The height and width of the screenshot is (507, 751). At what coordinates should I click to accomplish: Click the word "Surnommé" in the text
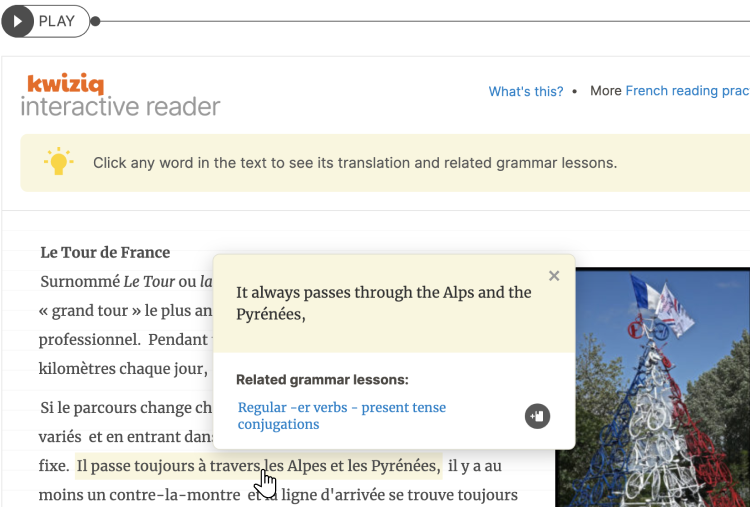pos(80,282)
